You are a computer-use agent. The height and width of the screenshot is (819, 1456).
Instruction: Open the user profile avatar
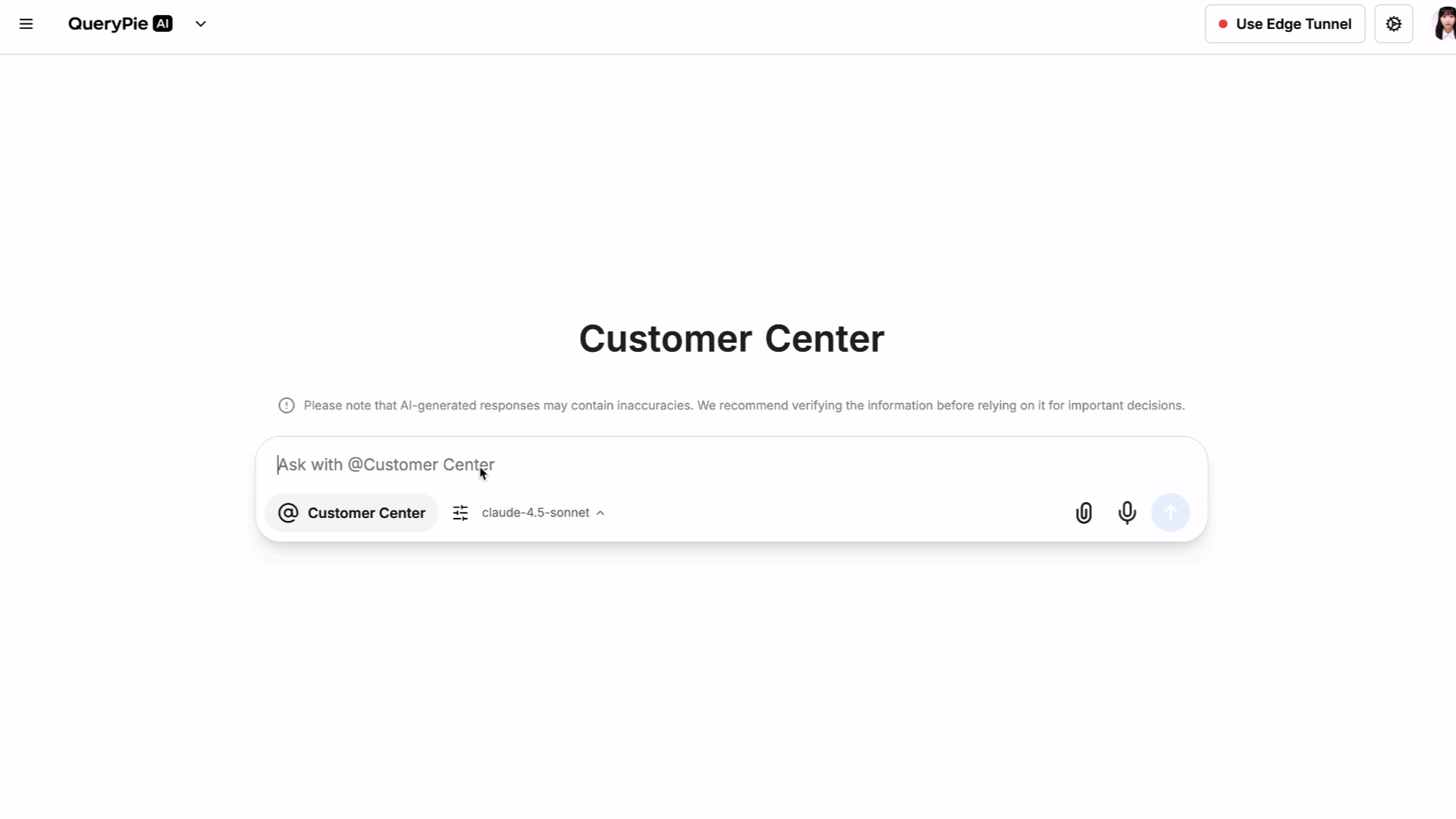[1444, 24]
